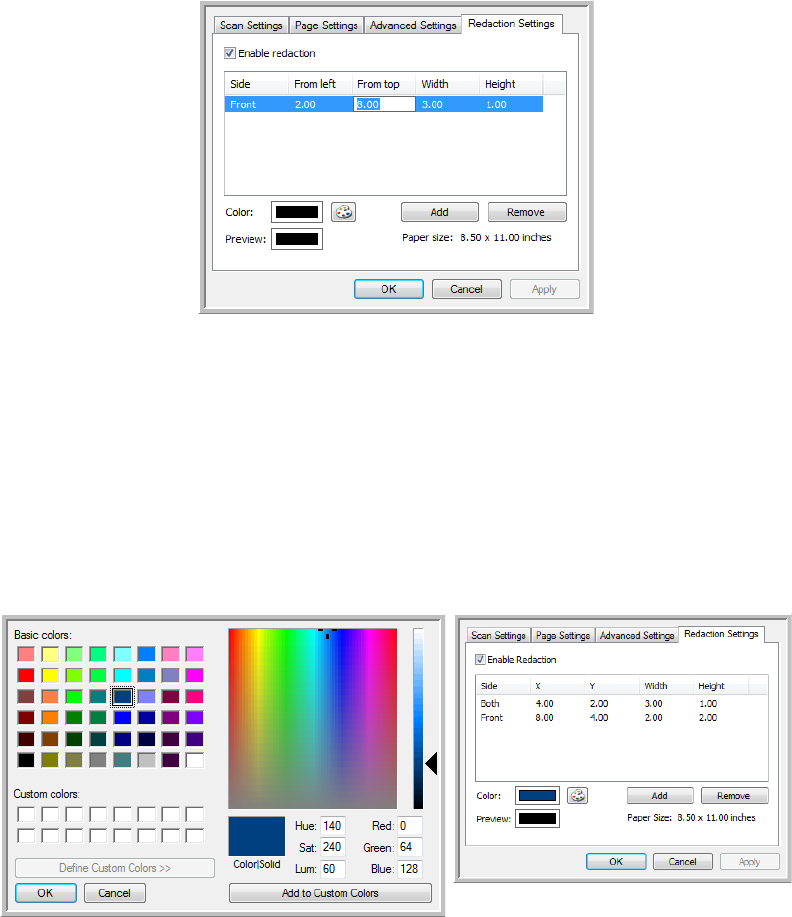Click Cancel in top redaction dialog
This screenshot has width=792, height=917.
(466, 289)
